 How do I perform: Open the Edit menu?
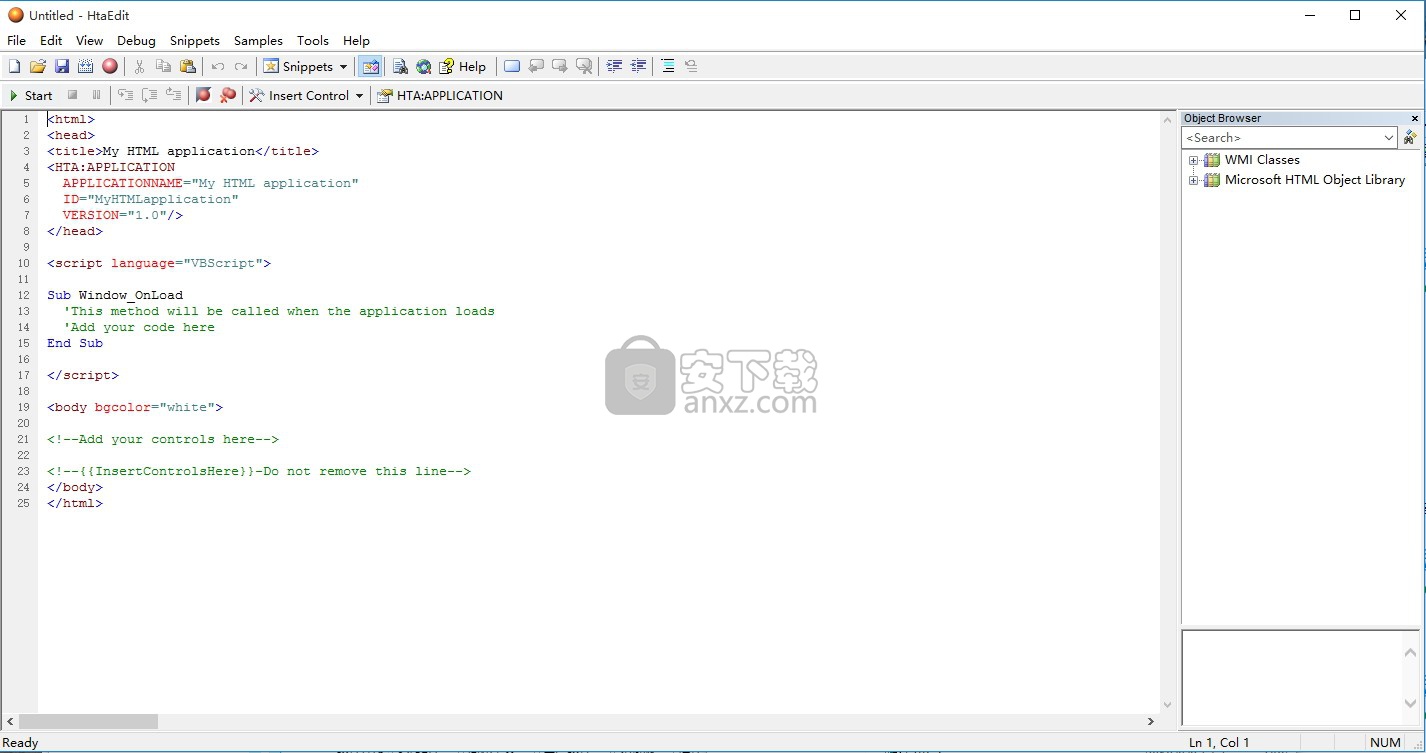[51, 41]
